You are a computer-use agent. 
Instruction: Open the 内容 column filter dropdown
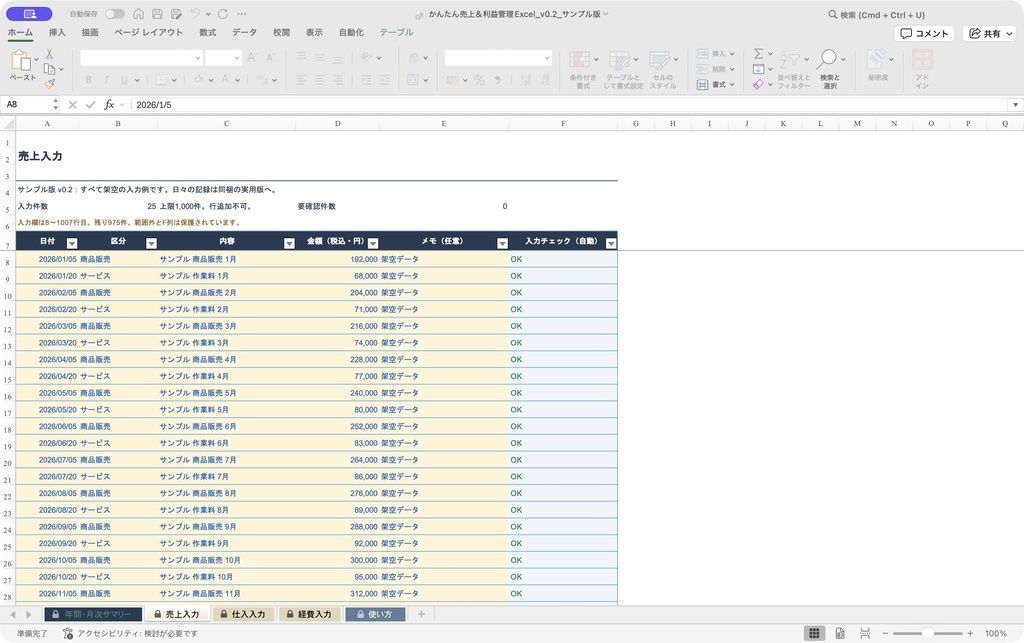click(289, 243)
